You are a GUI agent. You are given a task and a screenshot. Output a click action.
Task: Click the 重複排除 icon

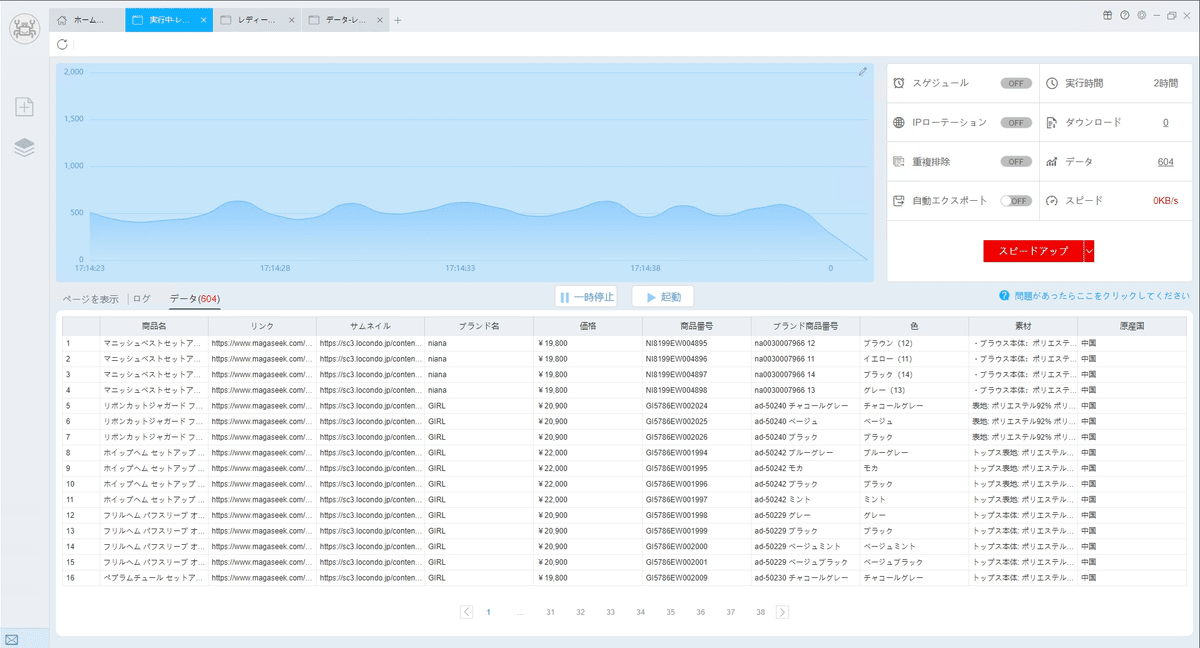pyautogui.click(x=899, y=161)
